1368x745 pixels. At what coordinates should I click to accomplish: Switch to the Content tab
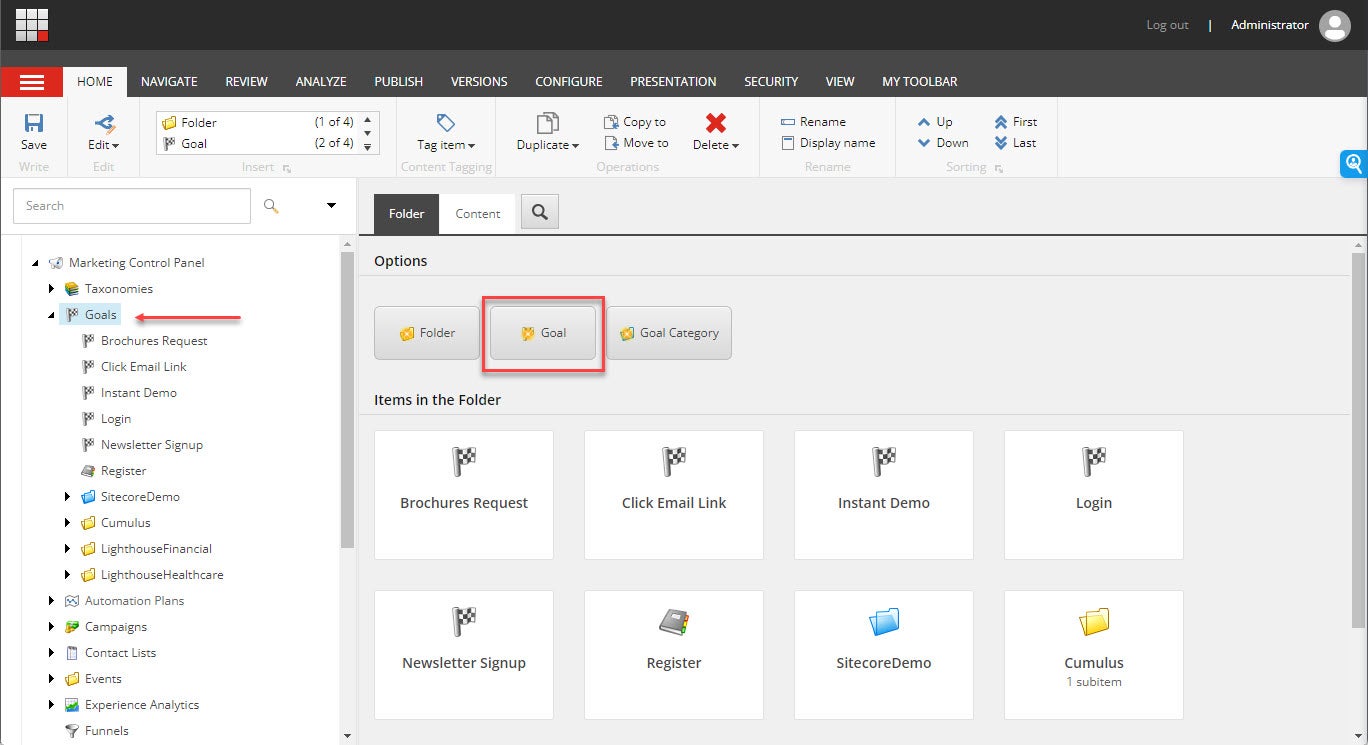coord(478,214)
